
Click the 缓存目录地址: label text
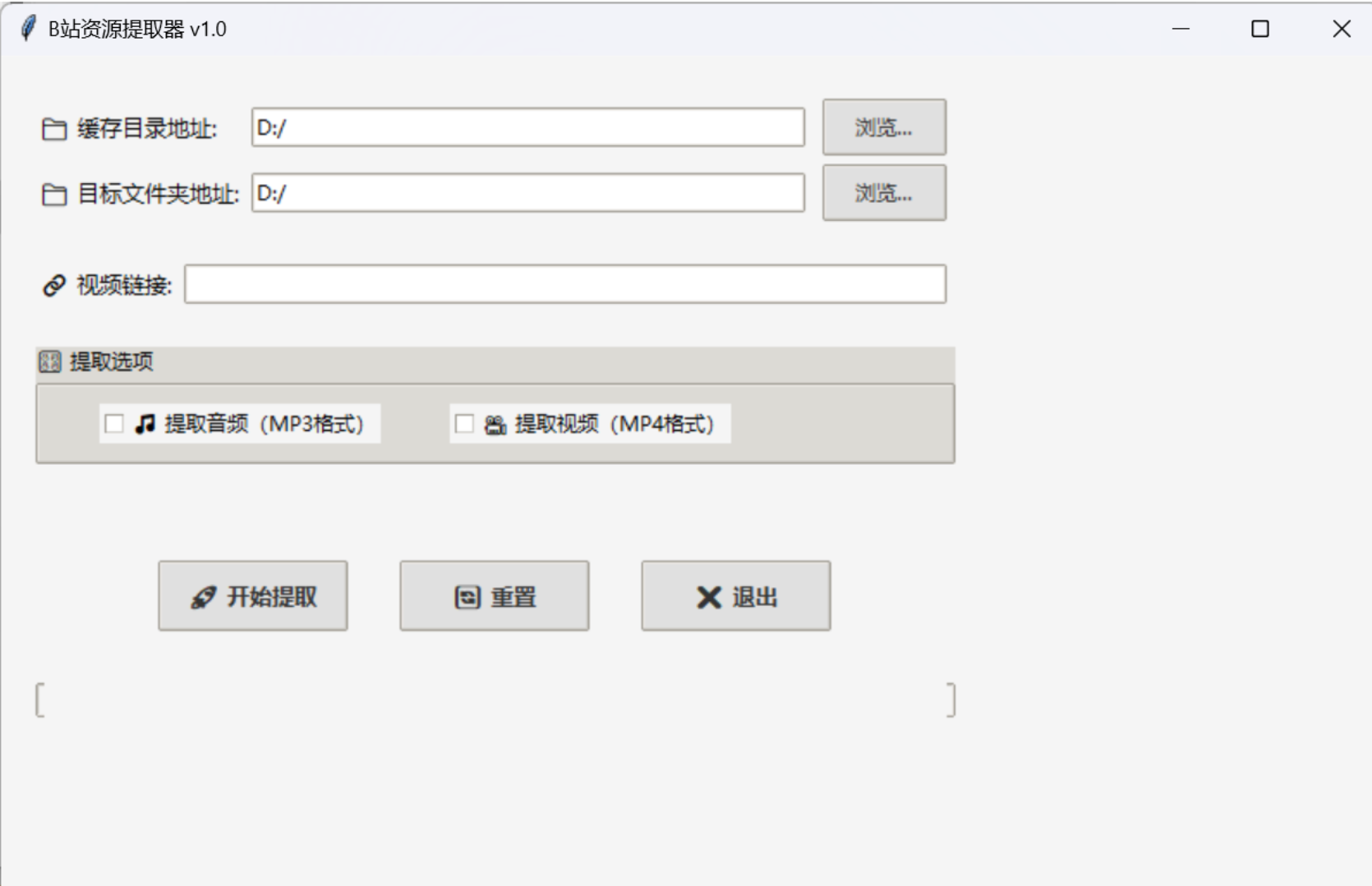click(x=147, y=129)
